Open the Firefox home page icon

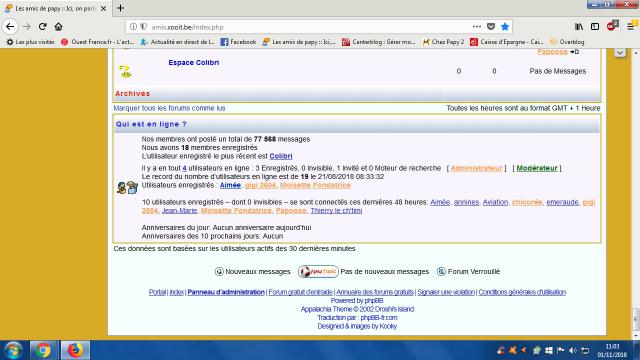pos(58,27)
